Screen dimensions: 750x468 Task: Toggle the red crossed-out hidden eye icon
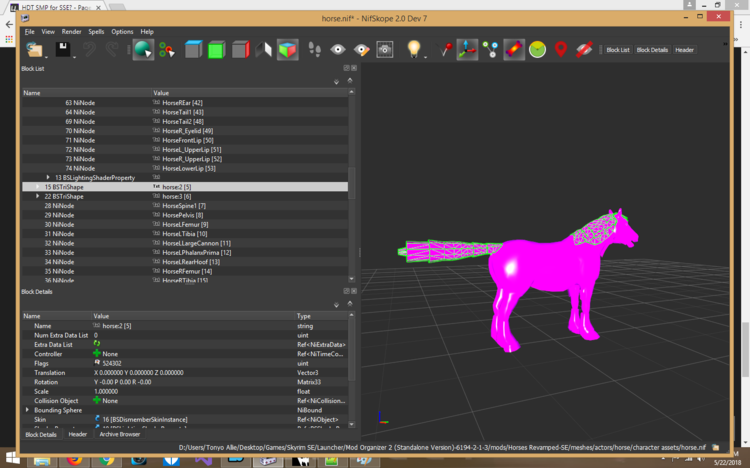(584, 49)
